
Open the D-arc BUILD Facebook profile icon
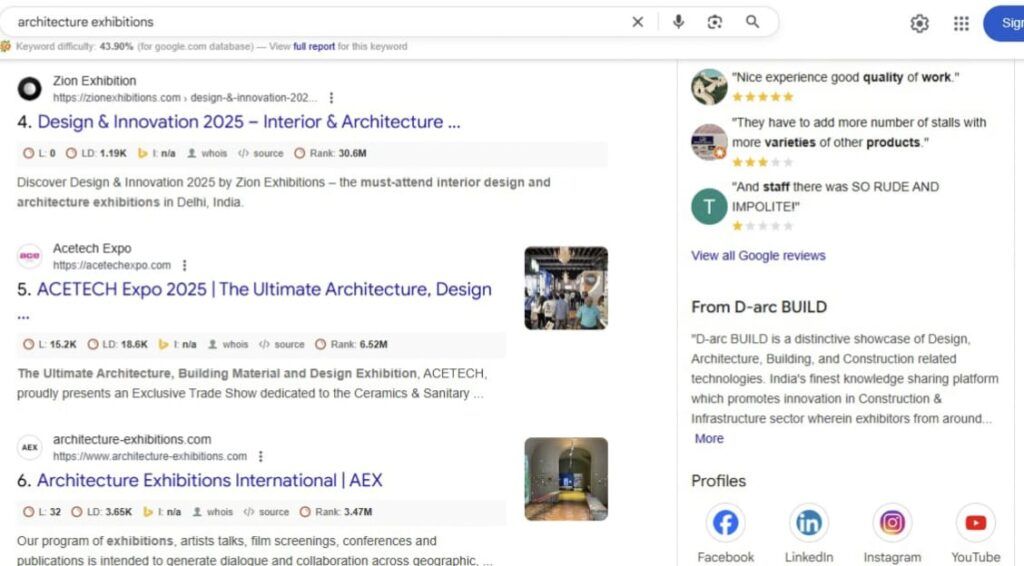[x=726, y=523]
